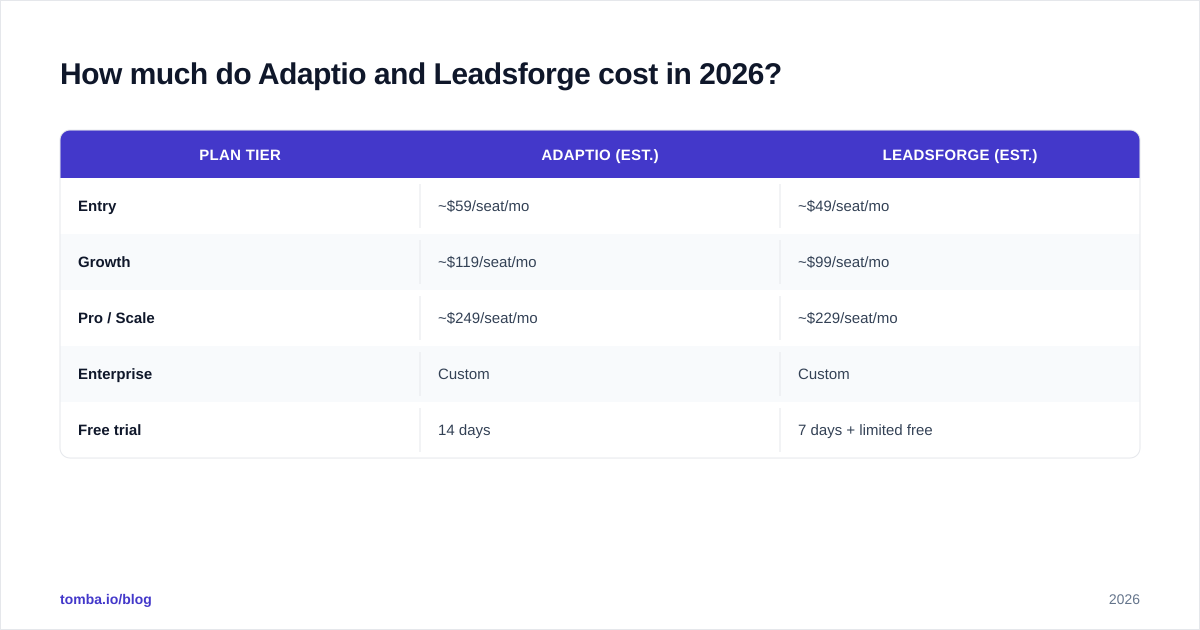
Task: Click Custom in the Adaptio Enterprise cell
Action: (x=464, y=374)
